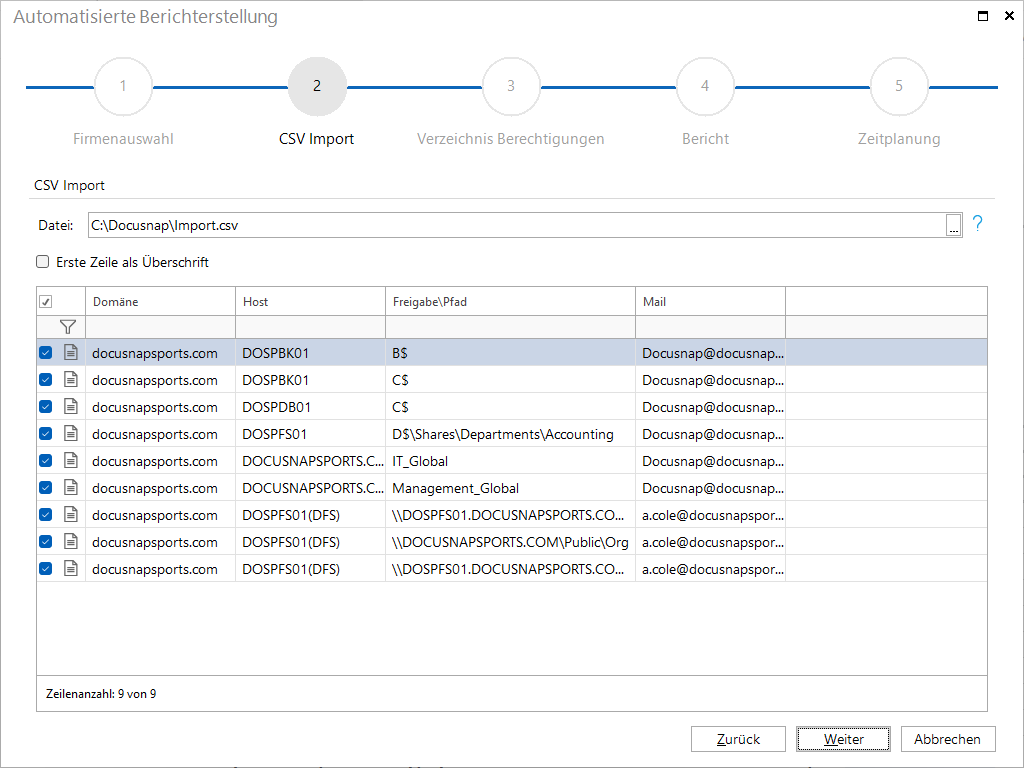Open file browser with the ellipsis button
Screen dimensions: 1024x768
tap(953, 225)
